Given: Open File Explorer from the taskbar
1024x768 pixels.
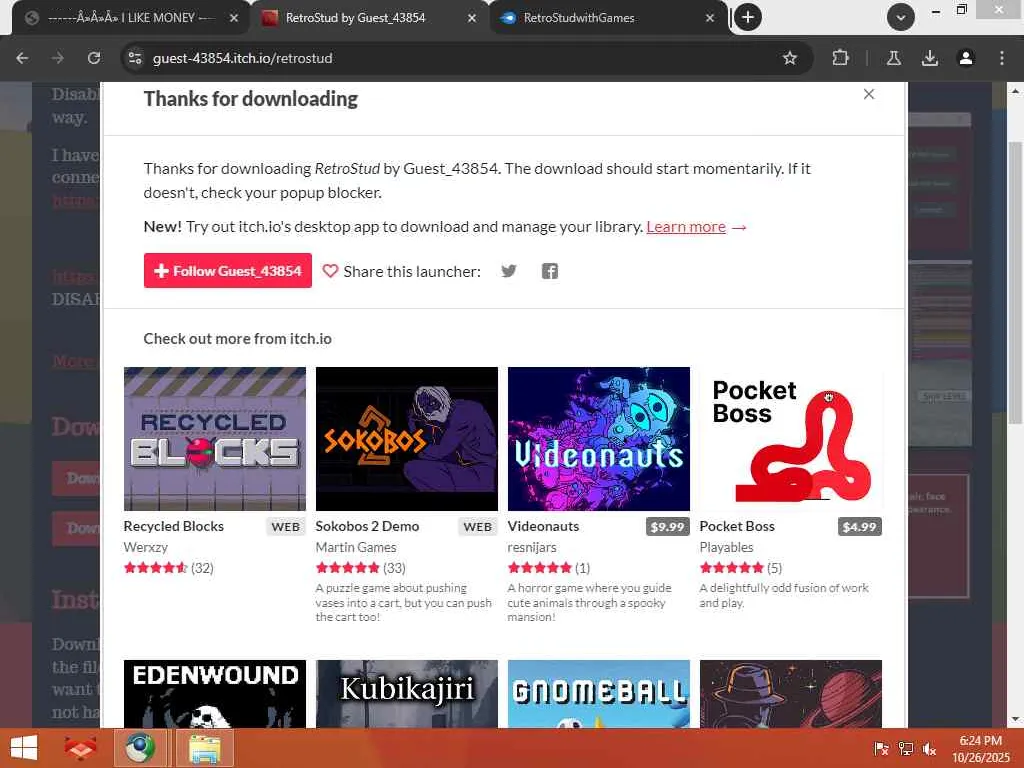Looking at the screenshot, I should point(205,748).
